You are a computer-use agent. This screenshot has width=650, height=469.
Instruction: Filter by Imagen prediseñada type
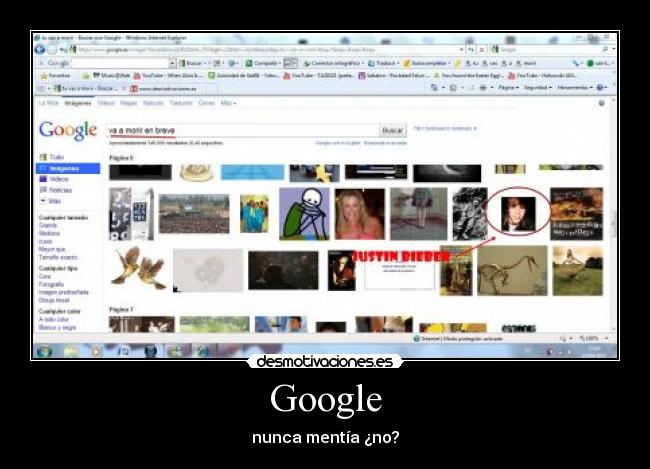click(63, 292)
